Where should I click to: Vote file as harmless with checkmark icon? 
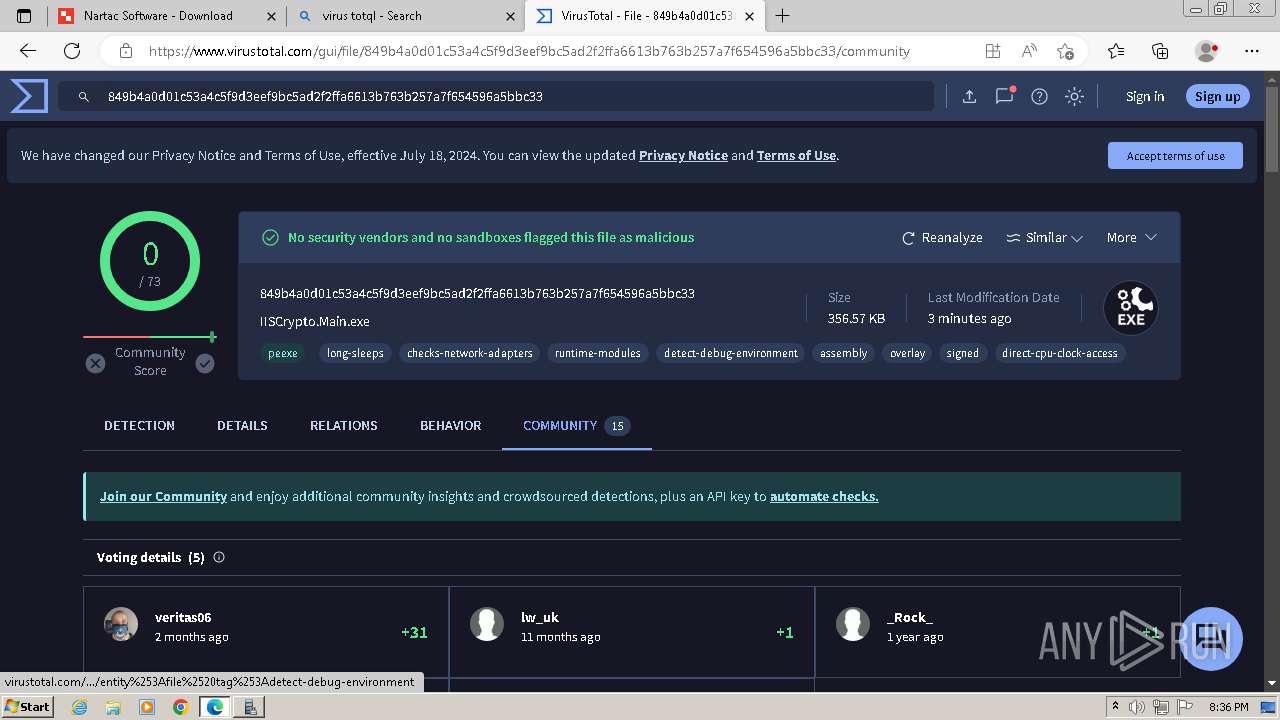[205, 363]
